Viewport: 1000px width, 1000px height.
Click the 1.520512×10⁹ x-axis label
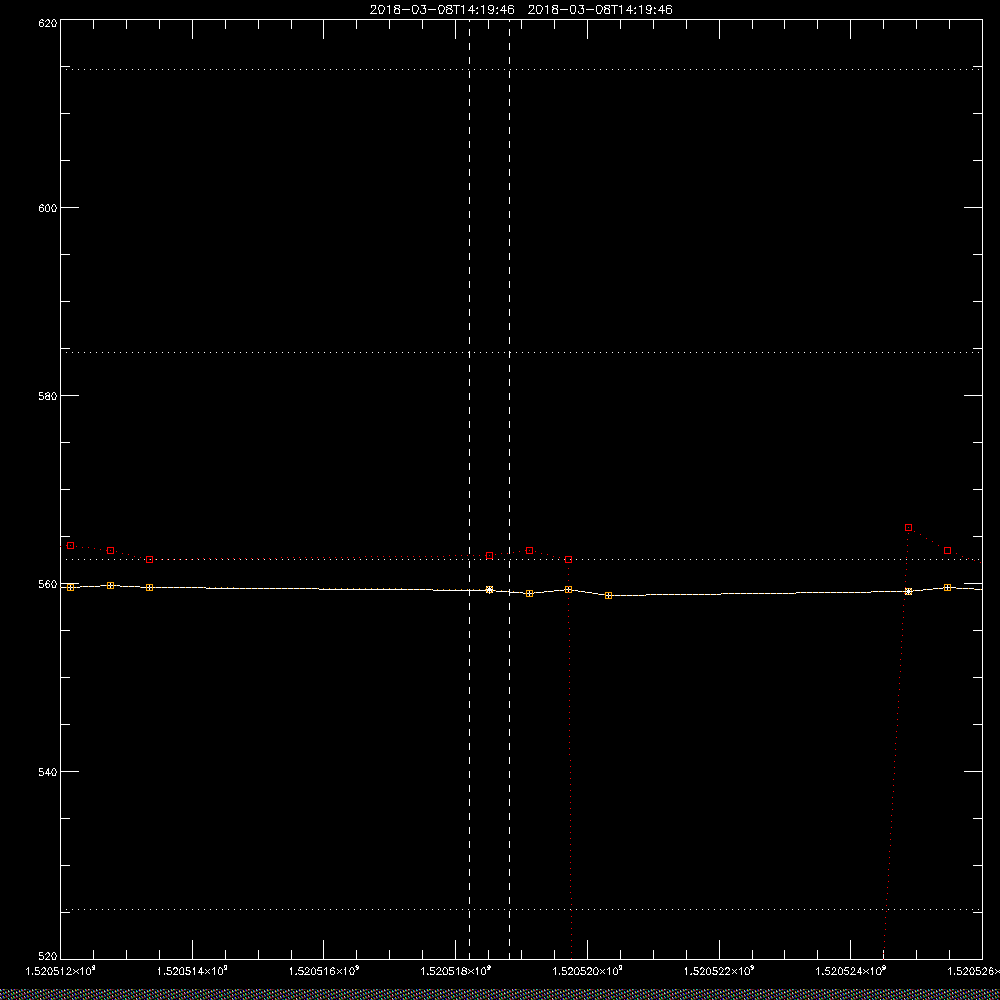point(61,971)
